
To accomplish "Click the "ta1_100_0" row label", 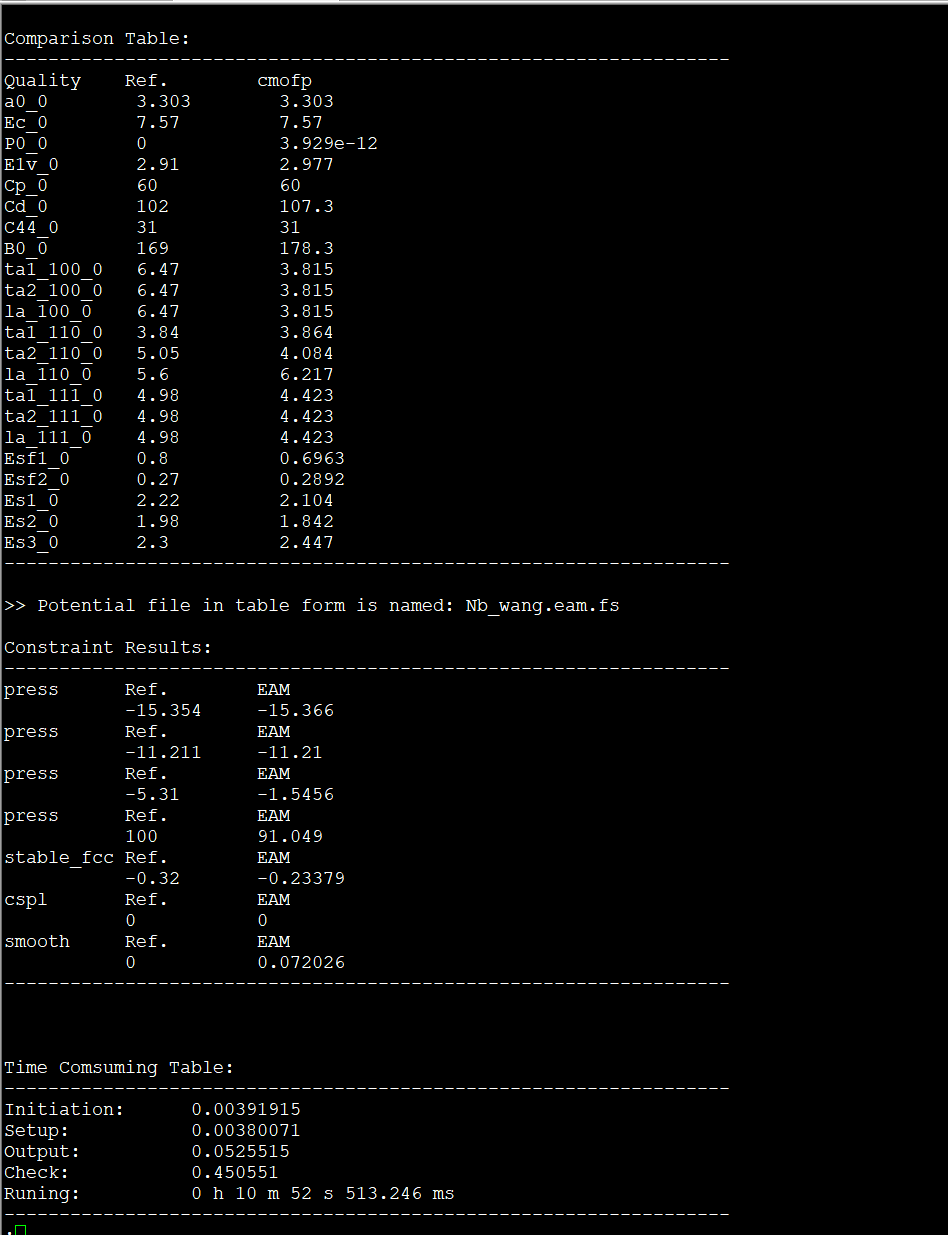I will click(x=54, y=270).
